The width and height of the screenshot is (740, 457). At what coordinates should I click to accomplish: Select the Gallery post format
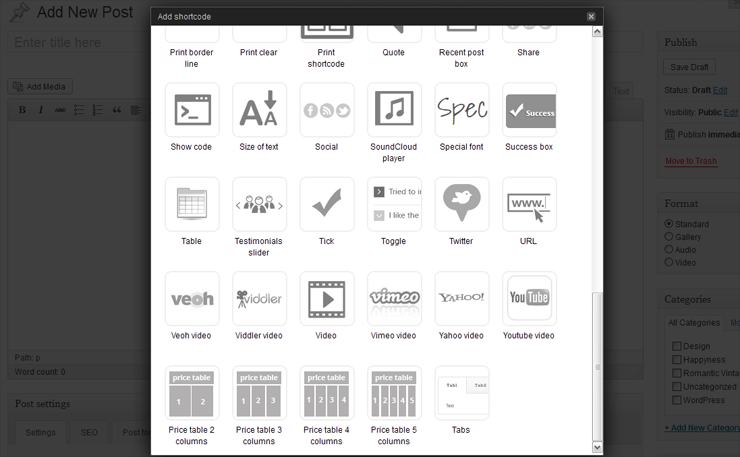[669, 237]
